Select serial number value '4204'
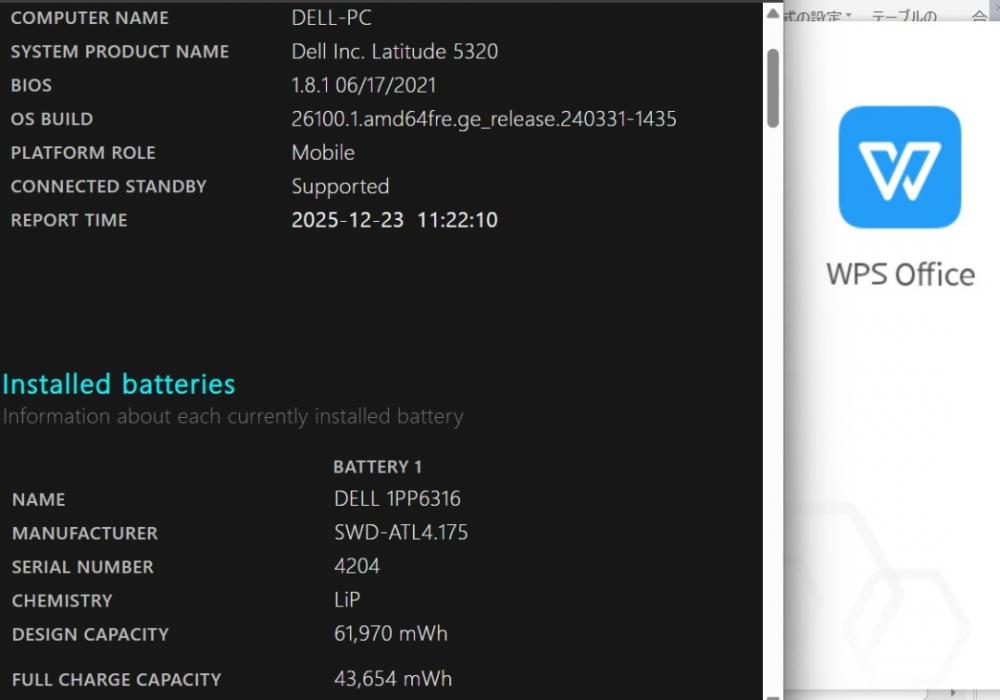The height and width of the screenshot is (700, 1000). (357, 566)
